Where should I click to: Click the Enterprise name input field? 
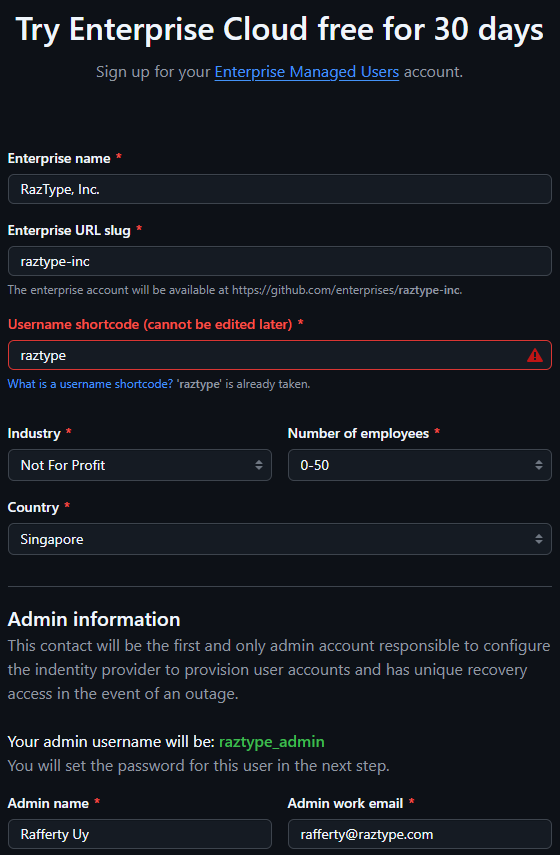pyautogui.click(x=280, y=189)
